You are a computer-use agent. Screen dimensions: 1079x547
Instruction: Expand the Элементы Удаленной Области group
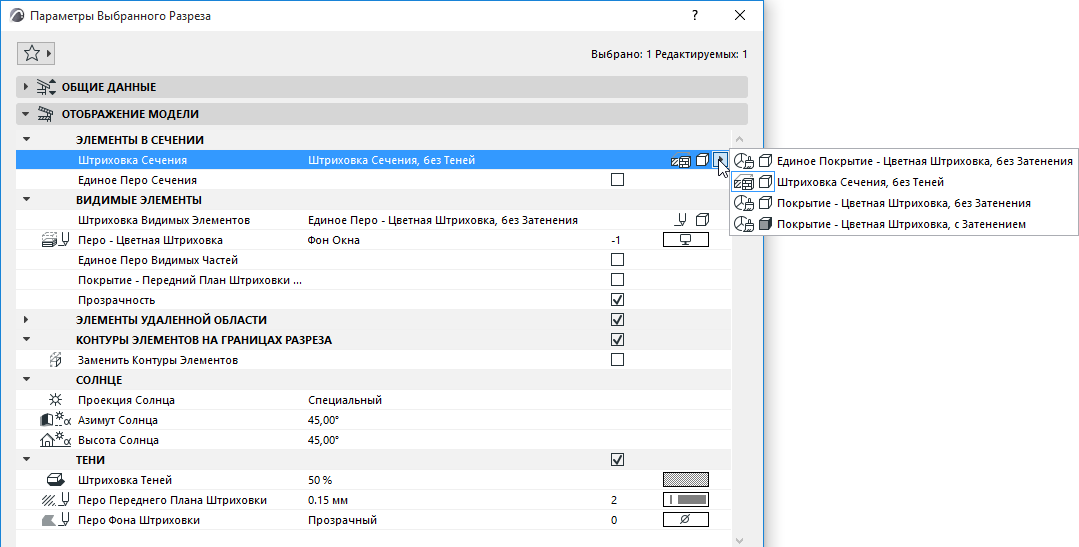[x=27, y=319]
